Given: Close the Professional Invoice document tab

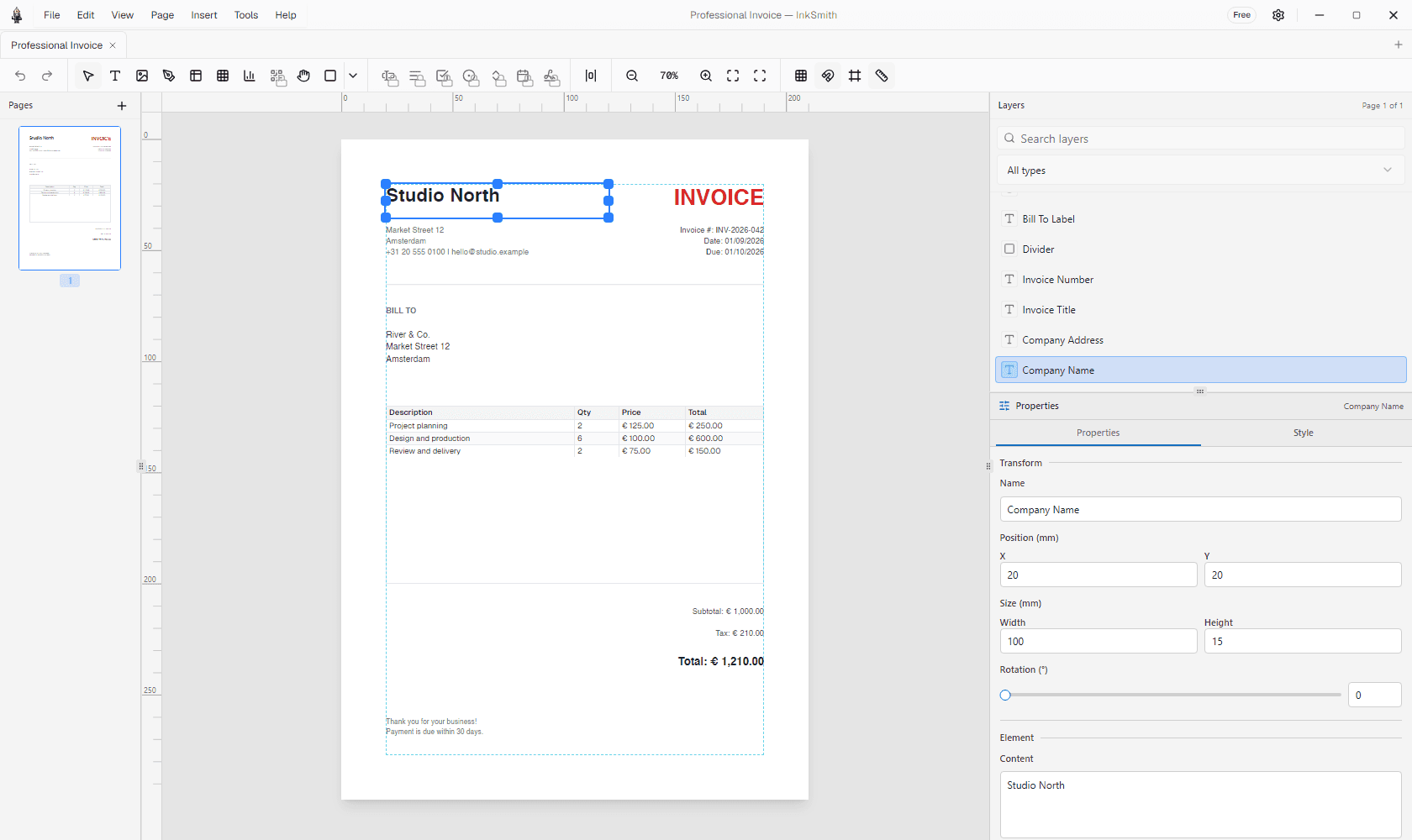Looking at the screenshot, I should point(113,45).
